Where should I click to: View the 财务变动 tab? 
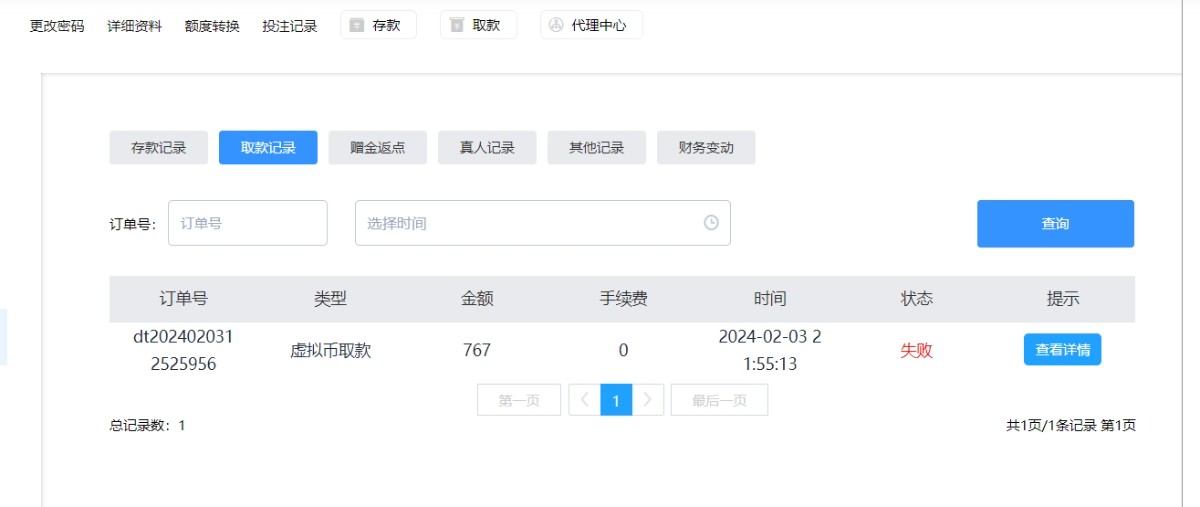(x=706, y=148)
